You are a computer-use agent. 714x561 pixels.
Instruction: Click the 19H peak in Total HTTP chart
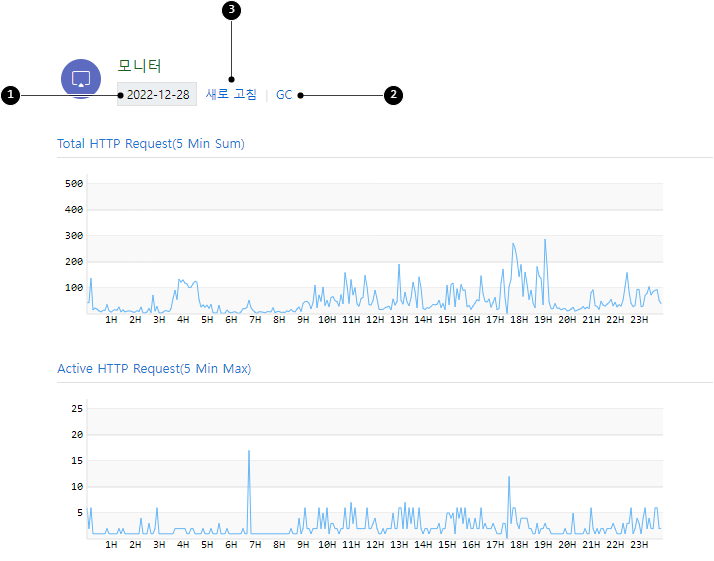545,240
